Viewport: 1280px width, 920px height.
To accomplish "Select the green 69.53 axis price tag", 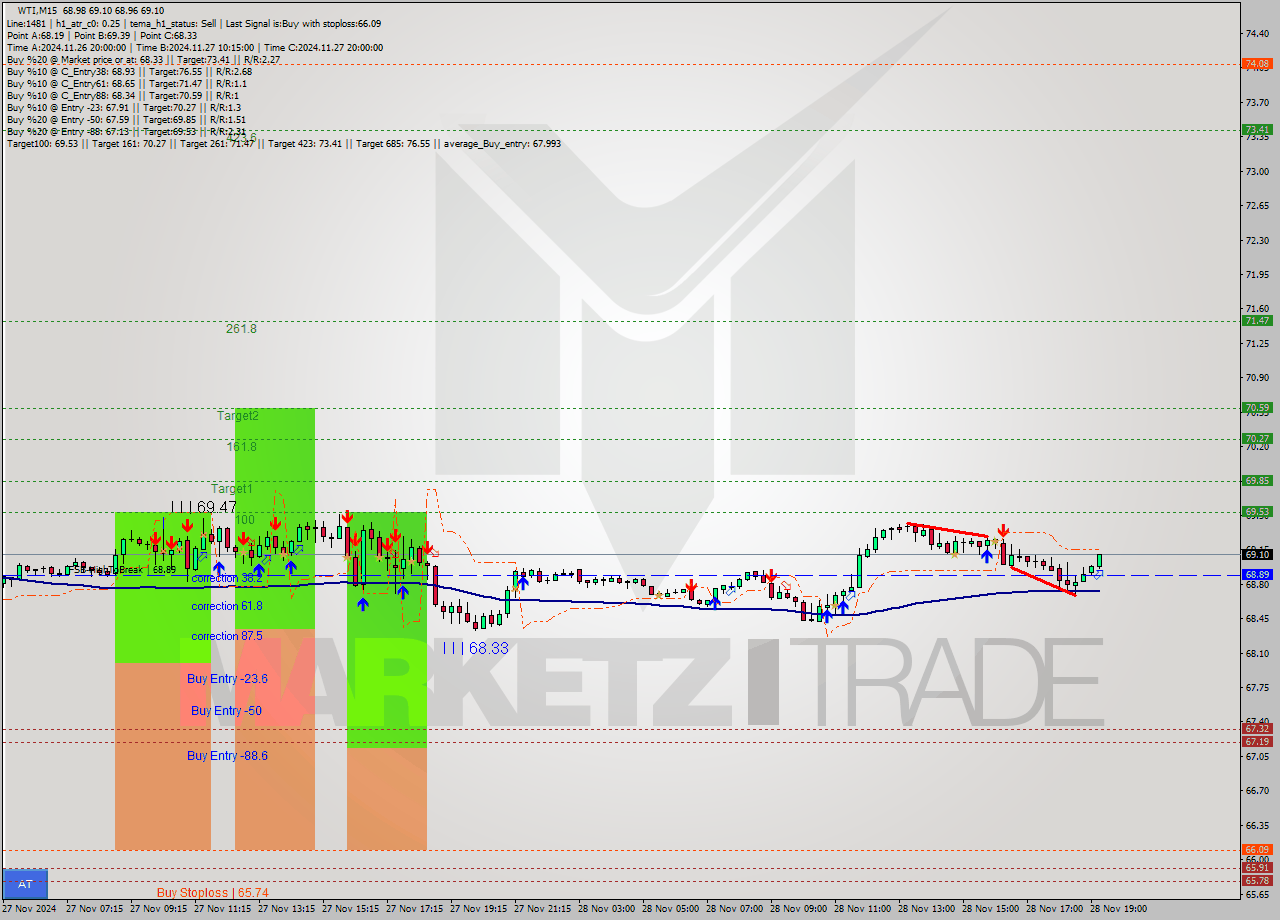I will [1257, 511].
